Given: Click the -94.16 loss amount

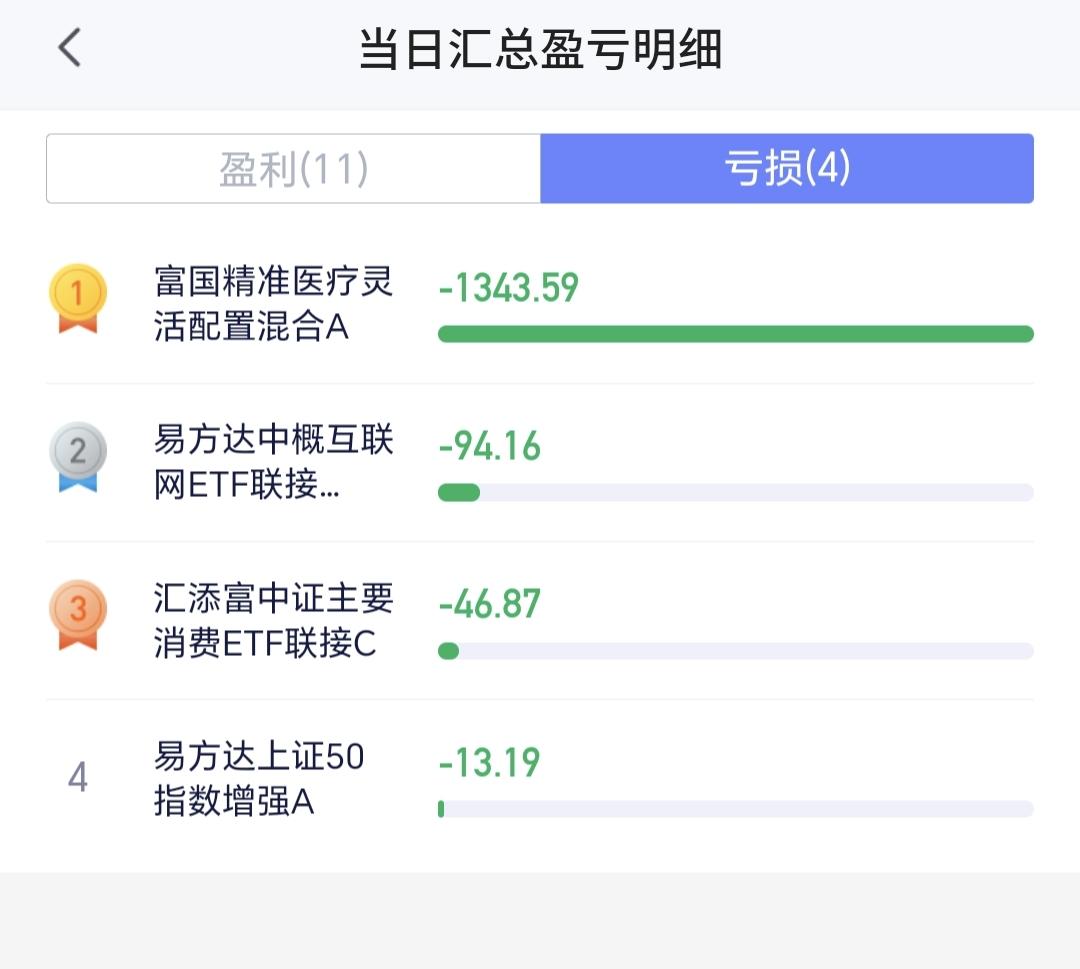Looking at the screenshot, I should click(489, 447).
